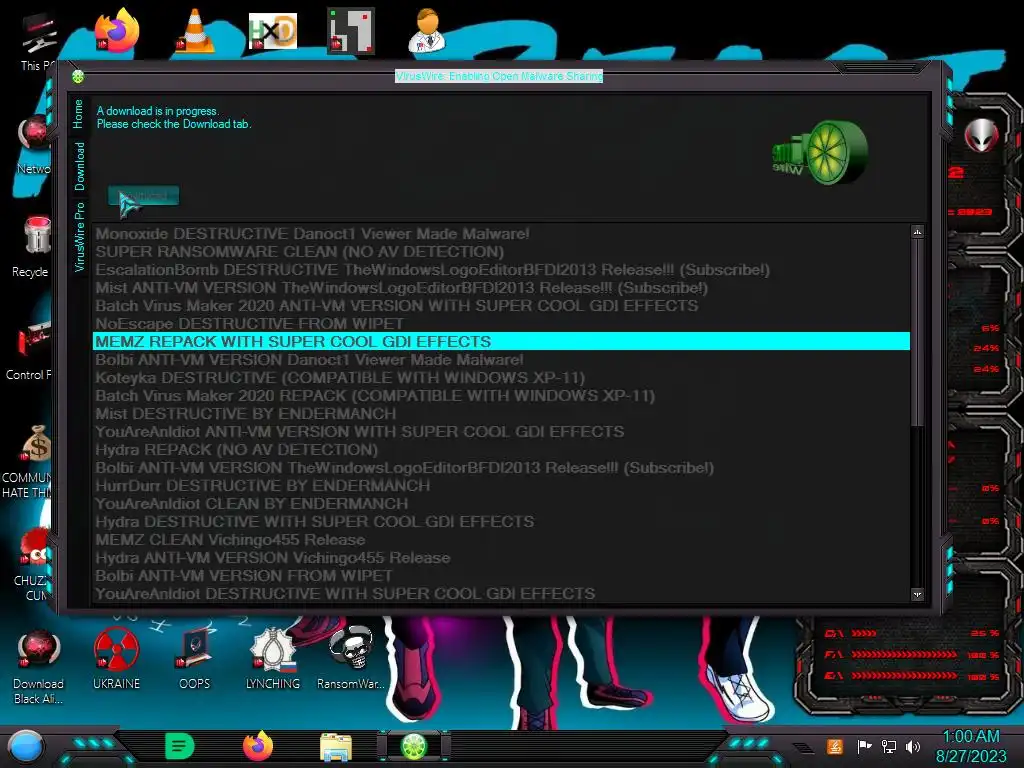Open the Start orb
This screenshot has width=1024, height=768.
coord(26,747)
